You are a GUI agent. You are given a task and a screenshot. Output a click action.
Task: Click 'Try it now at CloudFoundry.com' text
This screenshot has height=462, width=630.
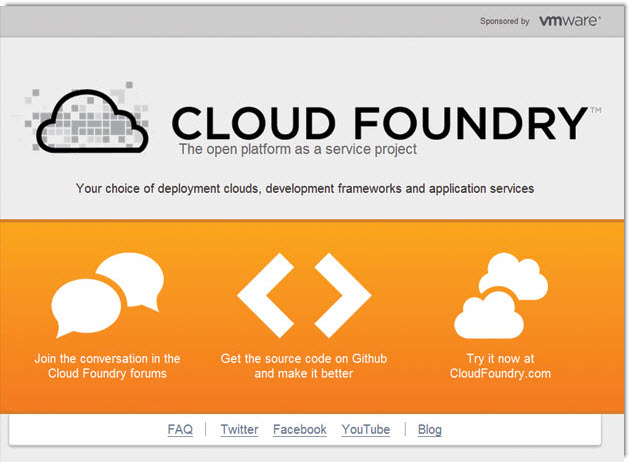(500, 366)
